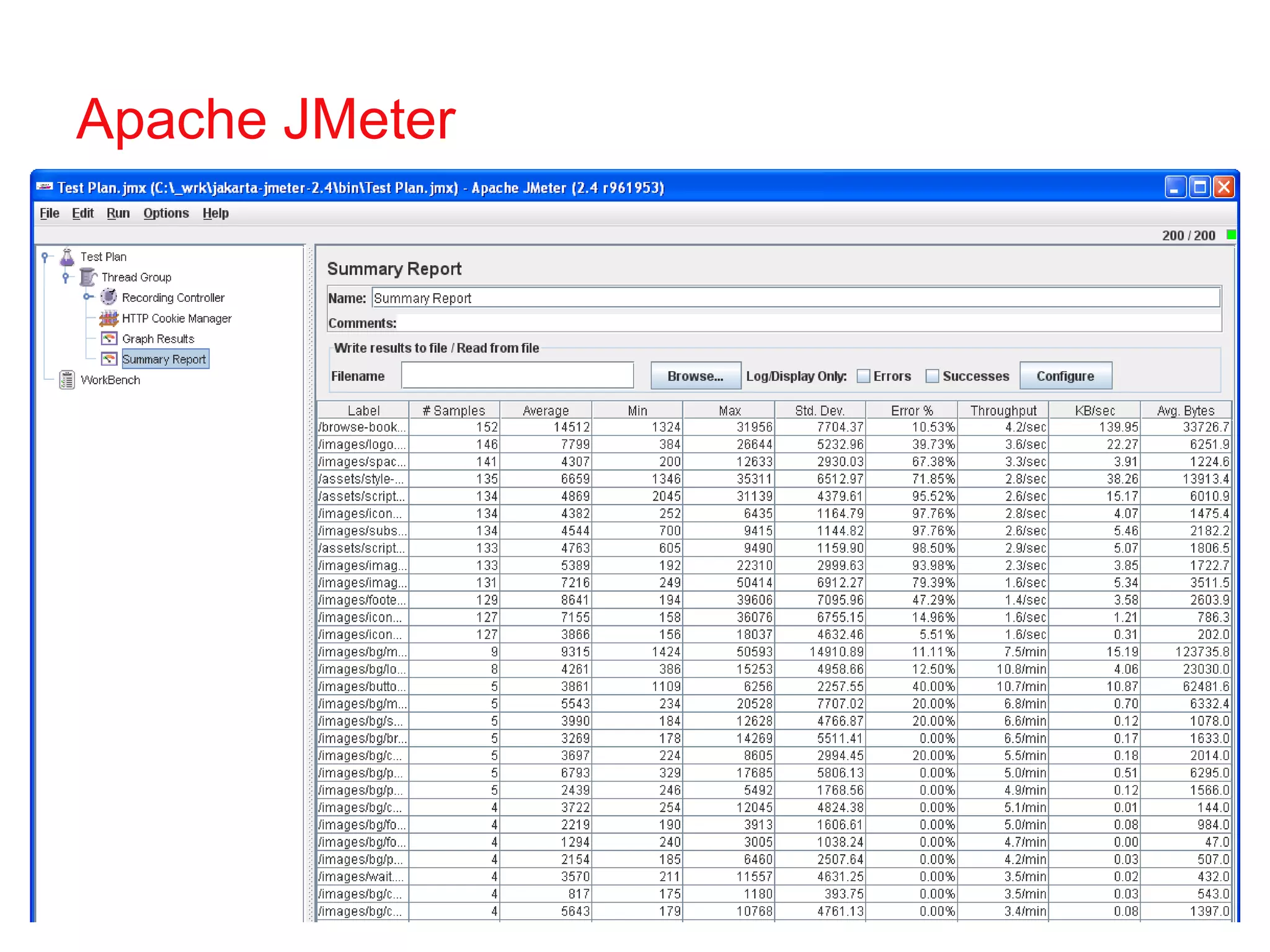Click the Filename input field
The width and height of the screenshot is (1270, 952).
[517, 376]
